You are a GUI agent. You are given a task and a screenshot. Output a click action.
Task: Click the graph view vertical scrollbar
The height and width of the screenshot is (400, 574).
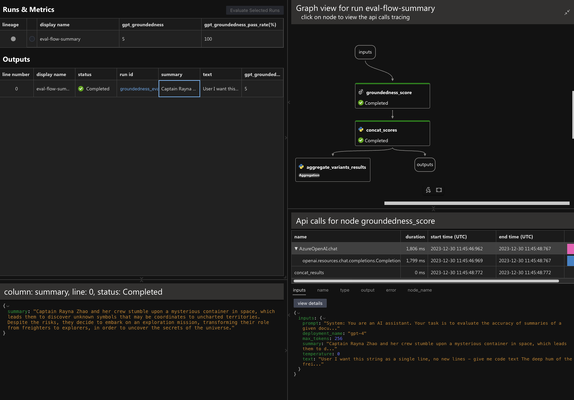tap(573, 115)
